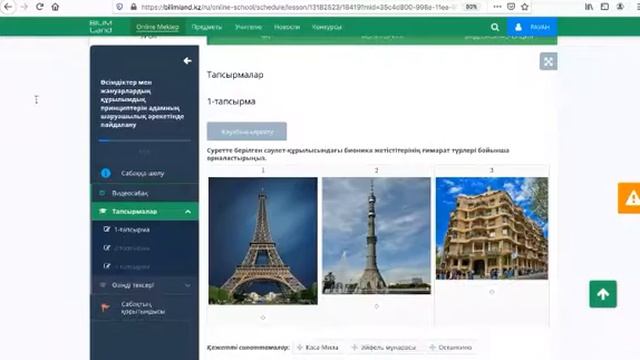Open page actions three-dot menu
This screenshot has height=360, width=640.
tap(497, 7)
